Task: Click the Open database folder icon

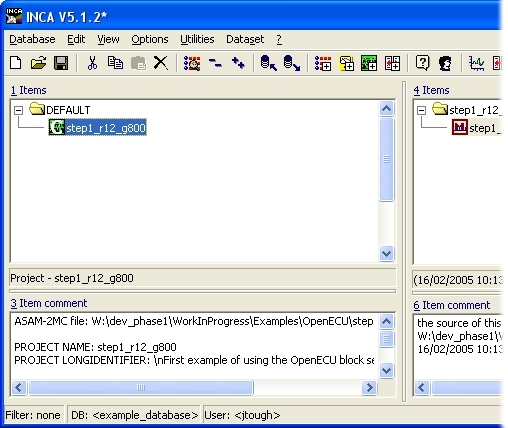Action: [x=38, y=63]
